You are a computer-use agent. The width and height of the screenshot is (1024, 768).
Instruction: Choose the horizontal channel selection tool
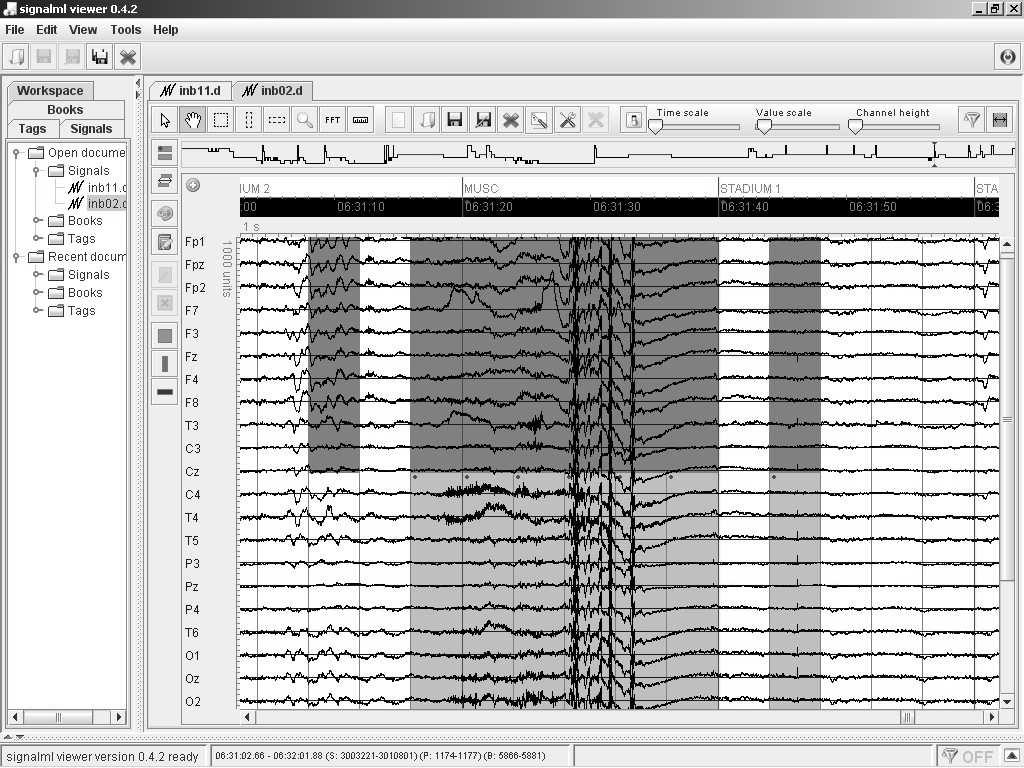[277, 120]
